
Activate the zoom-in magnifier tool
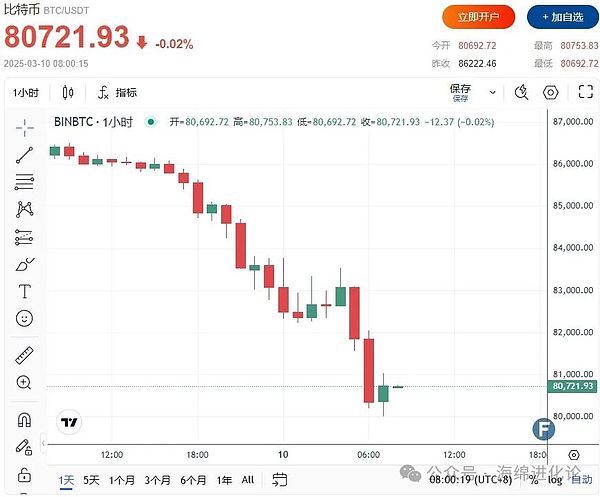tap(24, 382)
